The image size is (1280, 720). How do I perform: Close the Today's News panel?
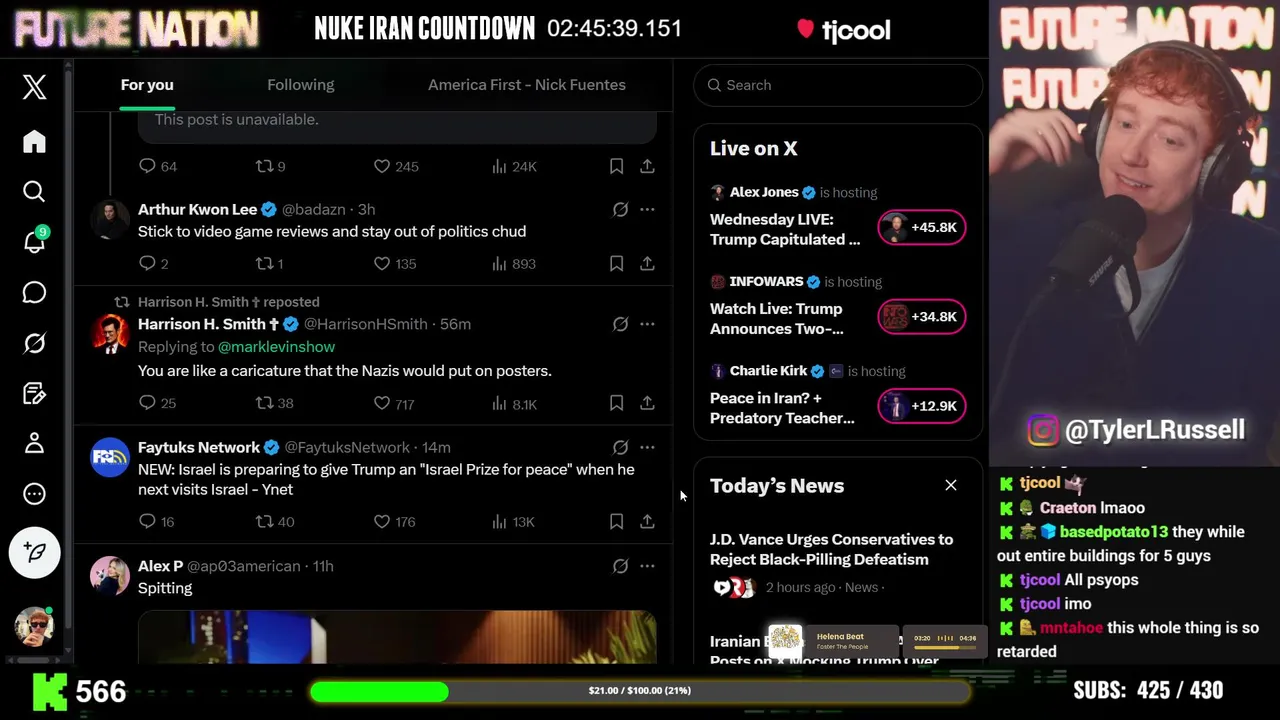951,485
